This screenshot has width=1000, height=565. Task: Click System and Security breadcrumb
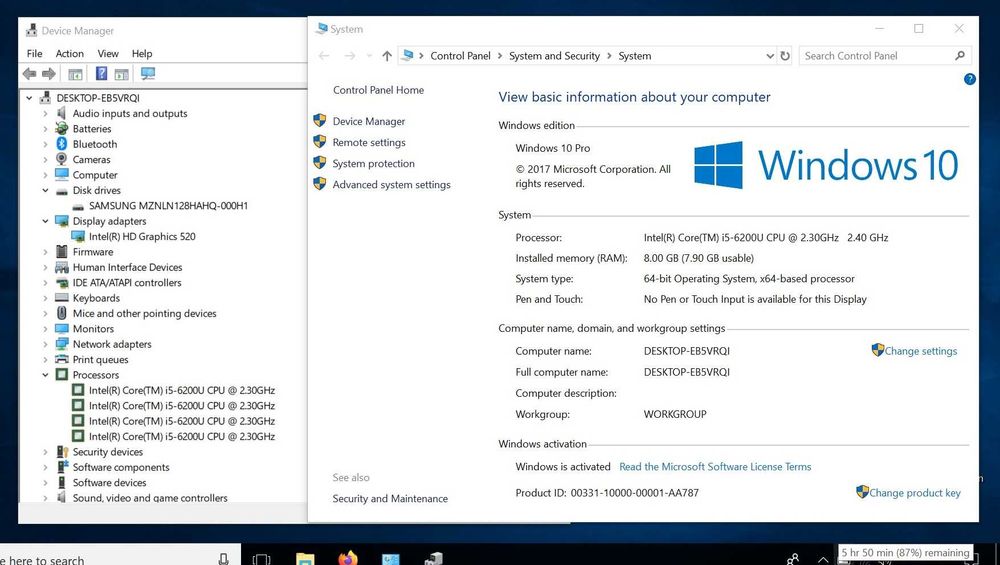tap(554, 56)
